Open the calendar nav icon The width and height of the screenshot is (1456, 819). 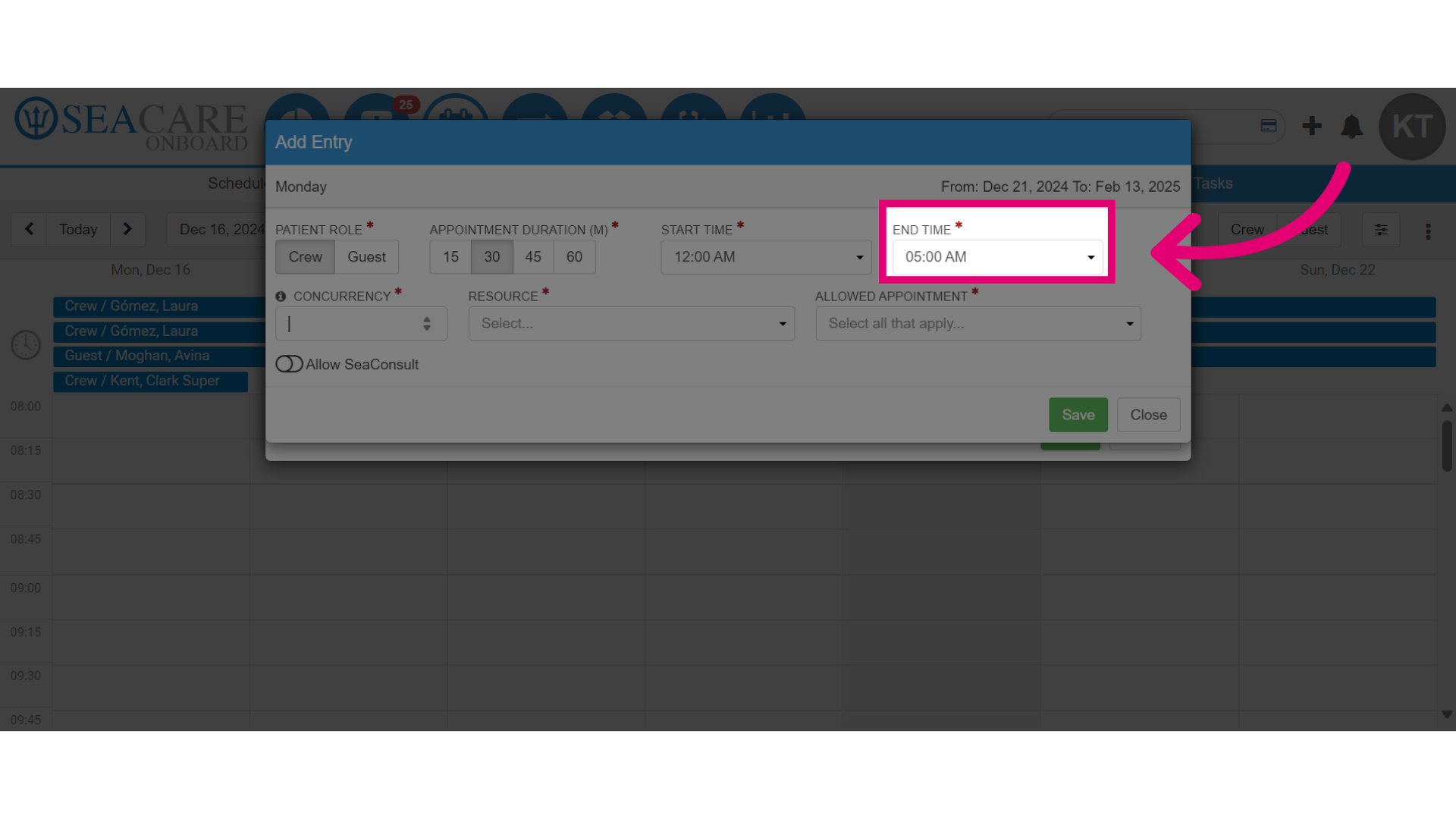pos(456,108)
